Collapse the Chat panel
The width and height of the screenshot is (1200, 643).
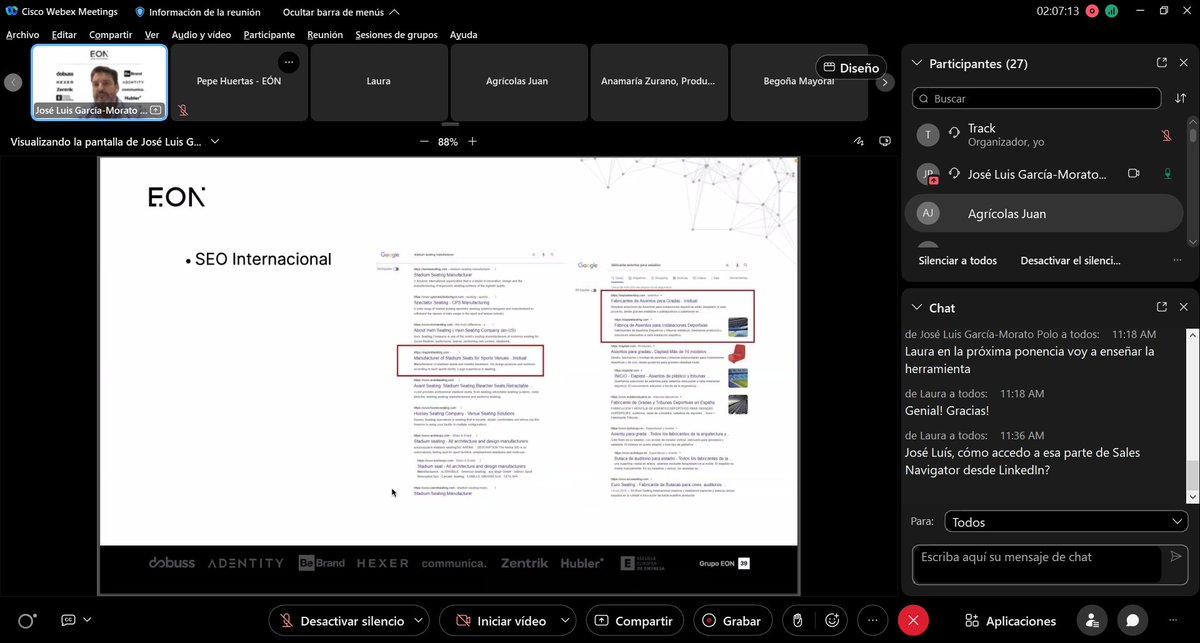click(x=916, y=308)
